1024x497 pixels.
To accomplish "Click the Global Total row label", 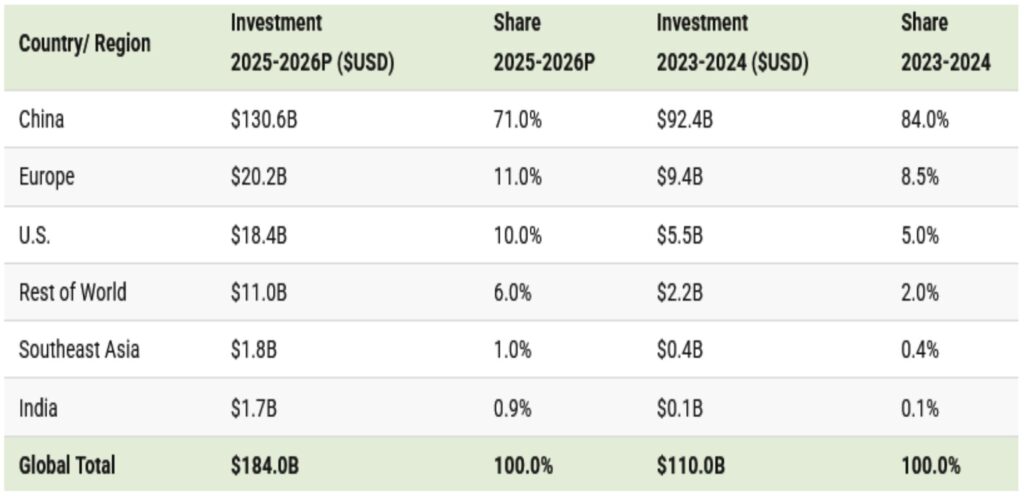I will (67, 465).
